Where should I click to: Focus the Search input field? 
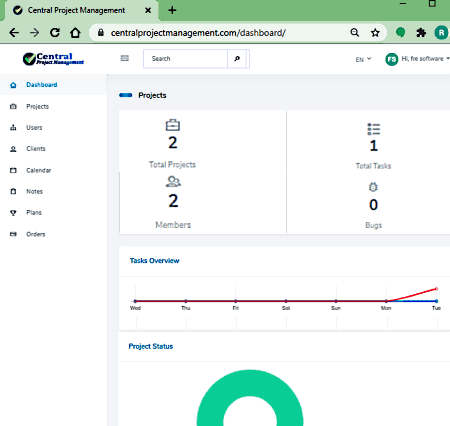click(x=186, y=59)
